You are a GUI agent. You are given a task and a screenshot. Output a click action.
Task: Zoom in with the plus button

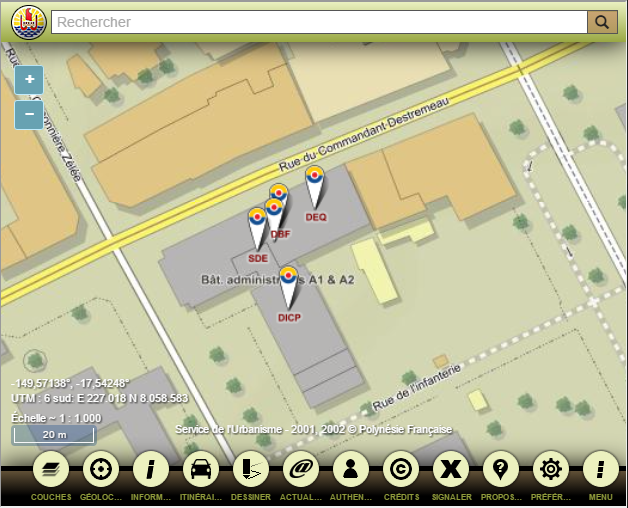[x=29, y=80]
